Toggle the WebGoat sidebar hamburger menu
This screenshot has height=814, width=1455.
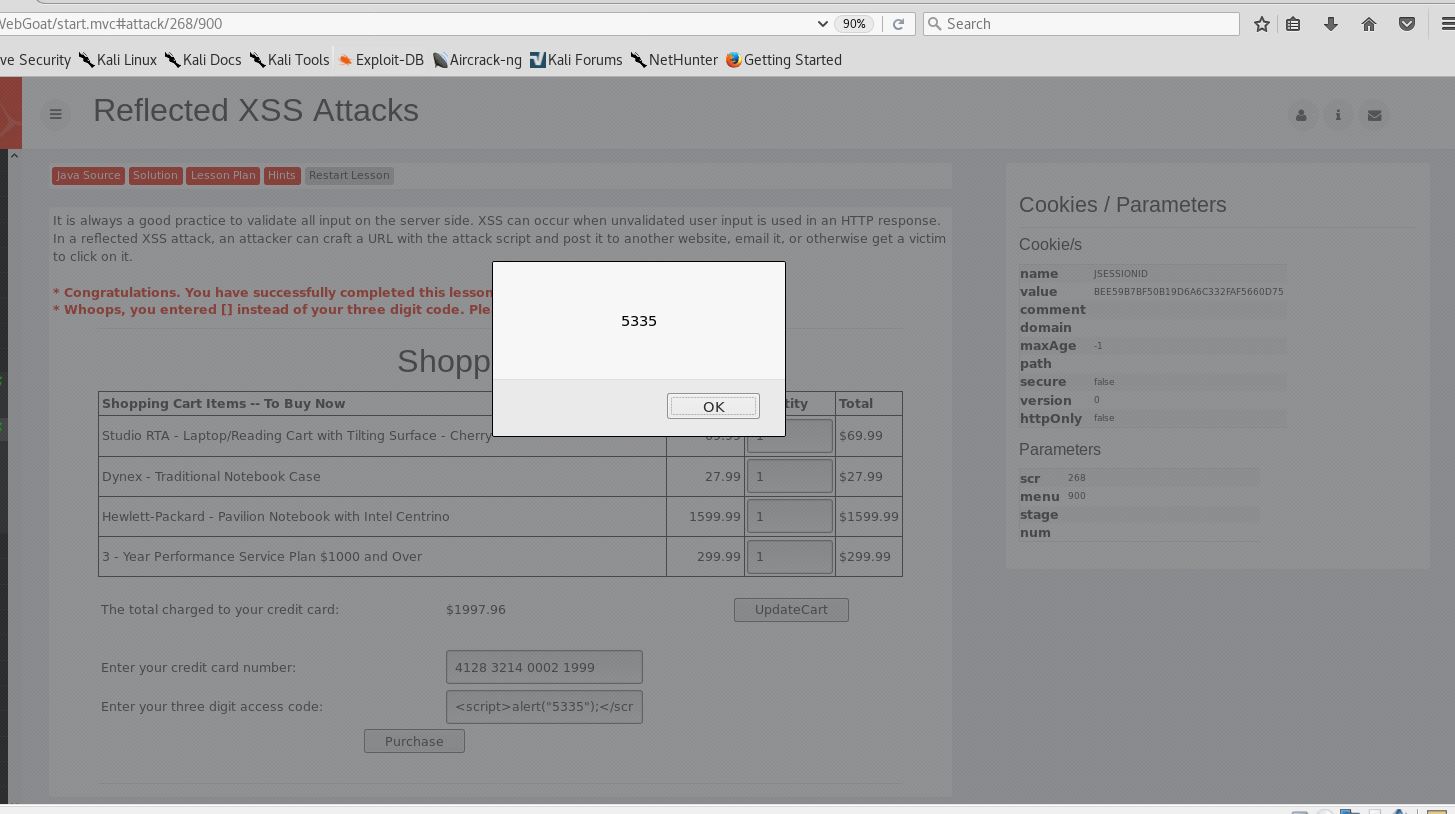click(56, 114)
